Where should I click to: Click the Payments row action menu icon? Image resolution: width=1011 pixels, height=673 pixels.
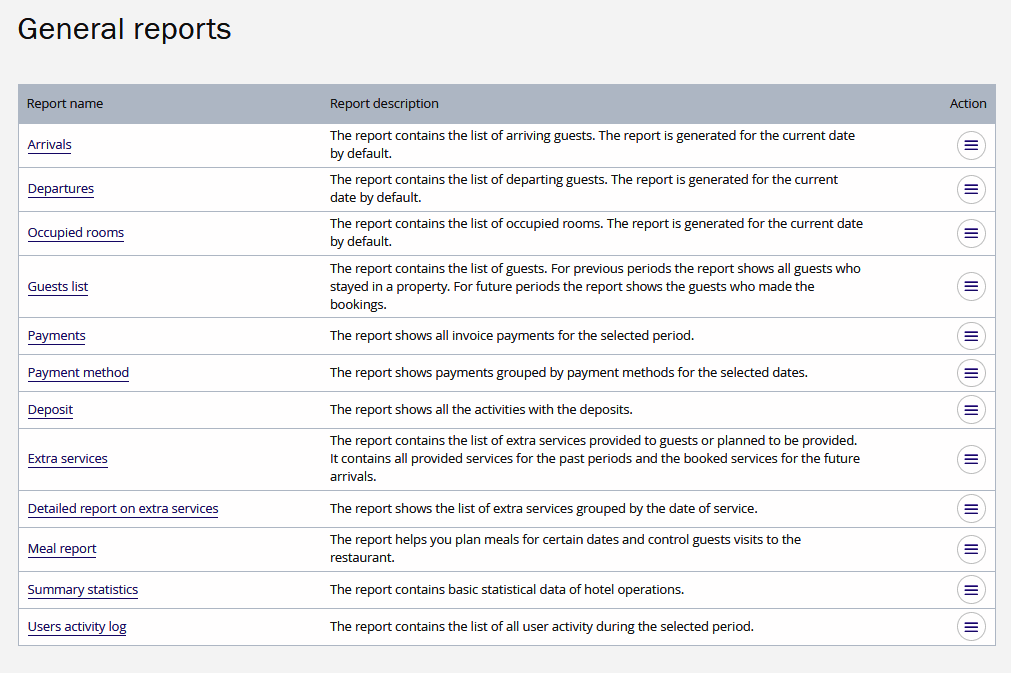970,336
